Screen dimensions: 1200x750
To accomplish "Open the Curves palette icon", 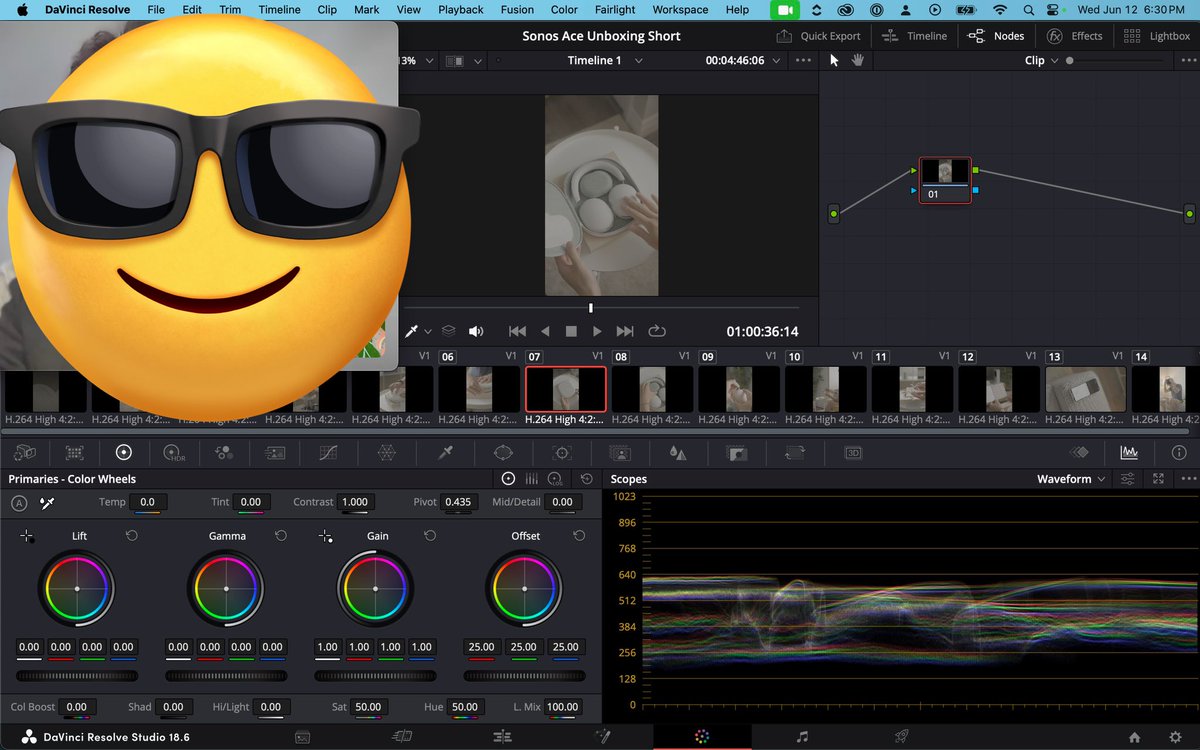I will click(x=328, y=453).
